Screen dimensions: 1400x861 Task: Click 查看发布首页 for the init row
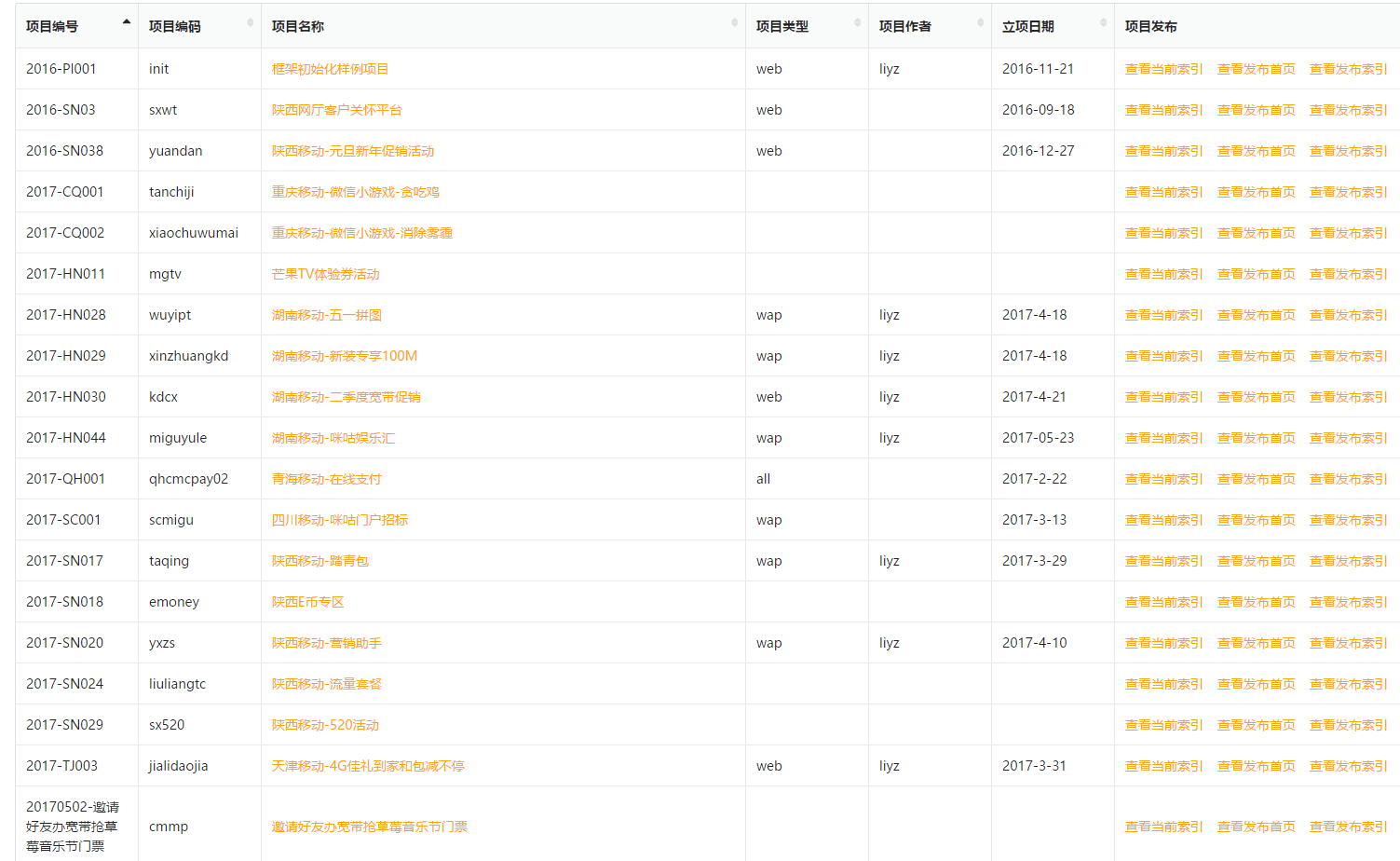pos(1256,69)
